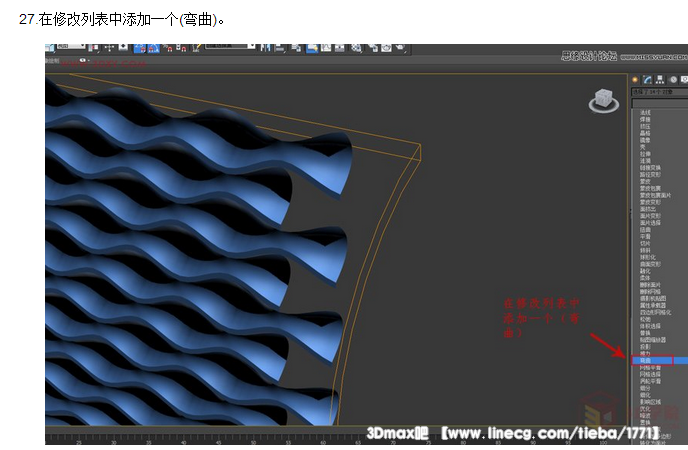Choose 体积选择 in the modifier list
This screenshot has width=688, height=450.
[650, 326]
